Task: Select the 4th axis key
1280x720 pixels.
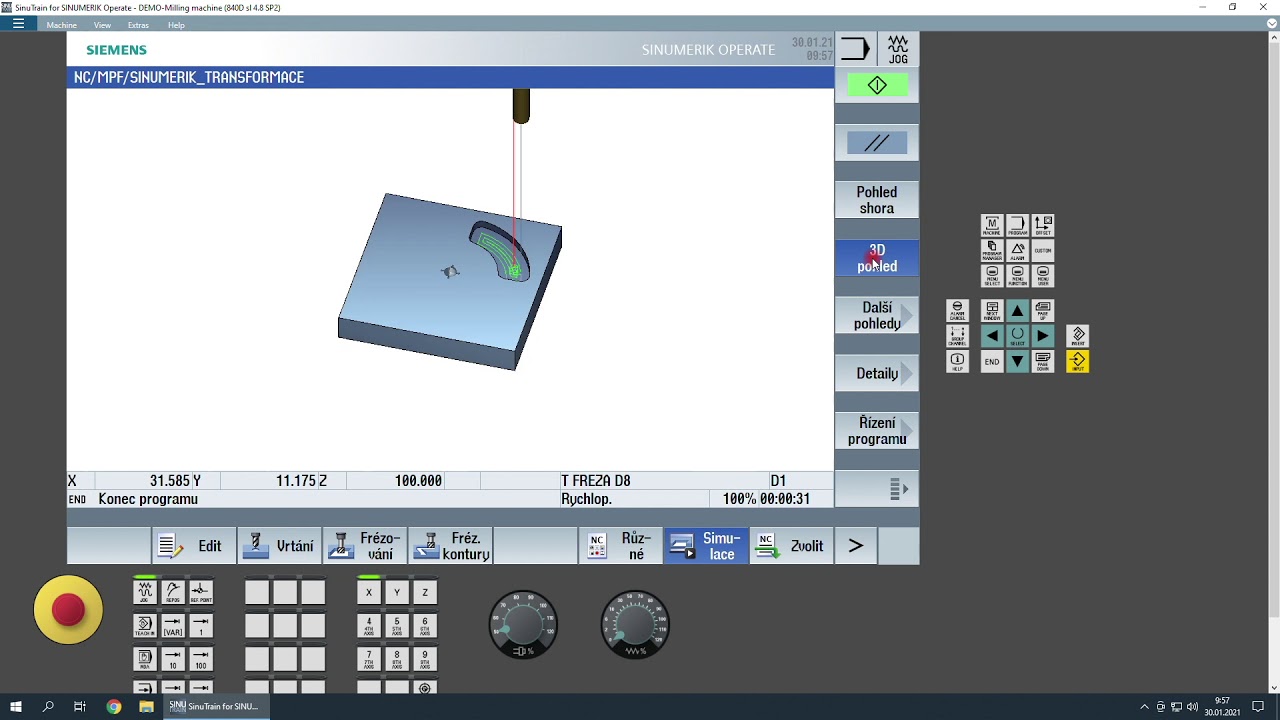Action: pyautogui.click(x=369, y=626)
